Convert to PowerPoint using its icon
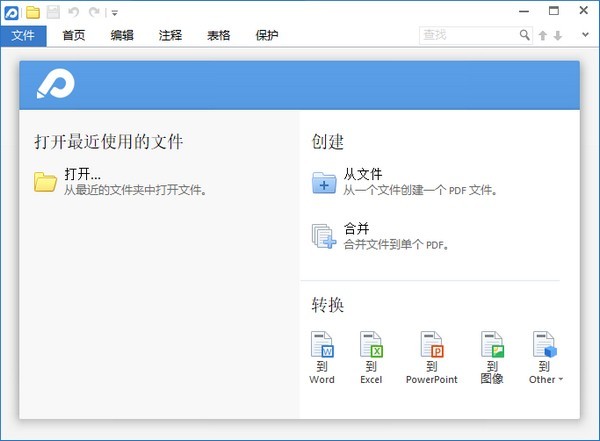 [432, 344]
